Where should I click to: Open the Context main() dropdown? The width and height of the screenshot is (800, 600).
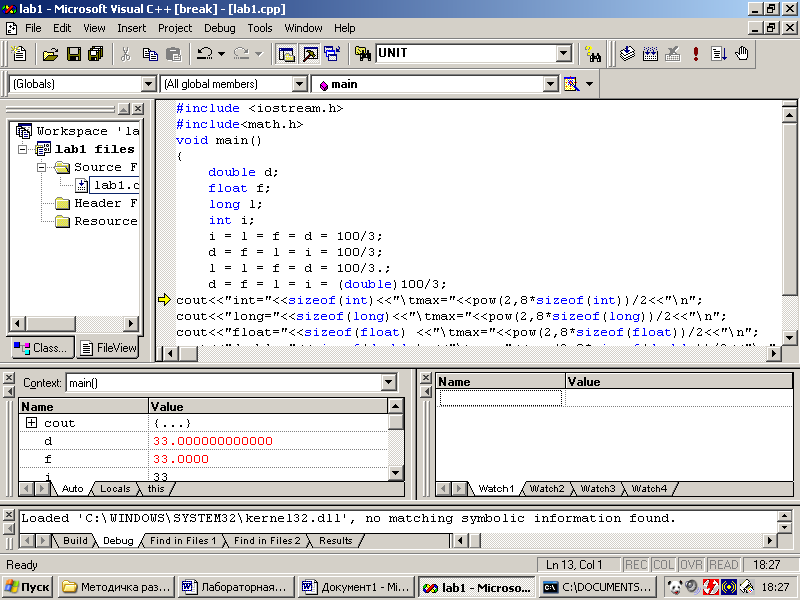click(x=389, y=382)
